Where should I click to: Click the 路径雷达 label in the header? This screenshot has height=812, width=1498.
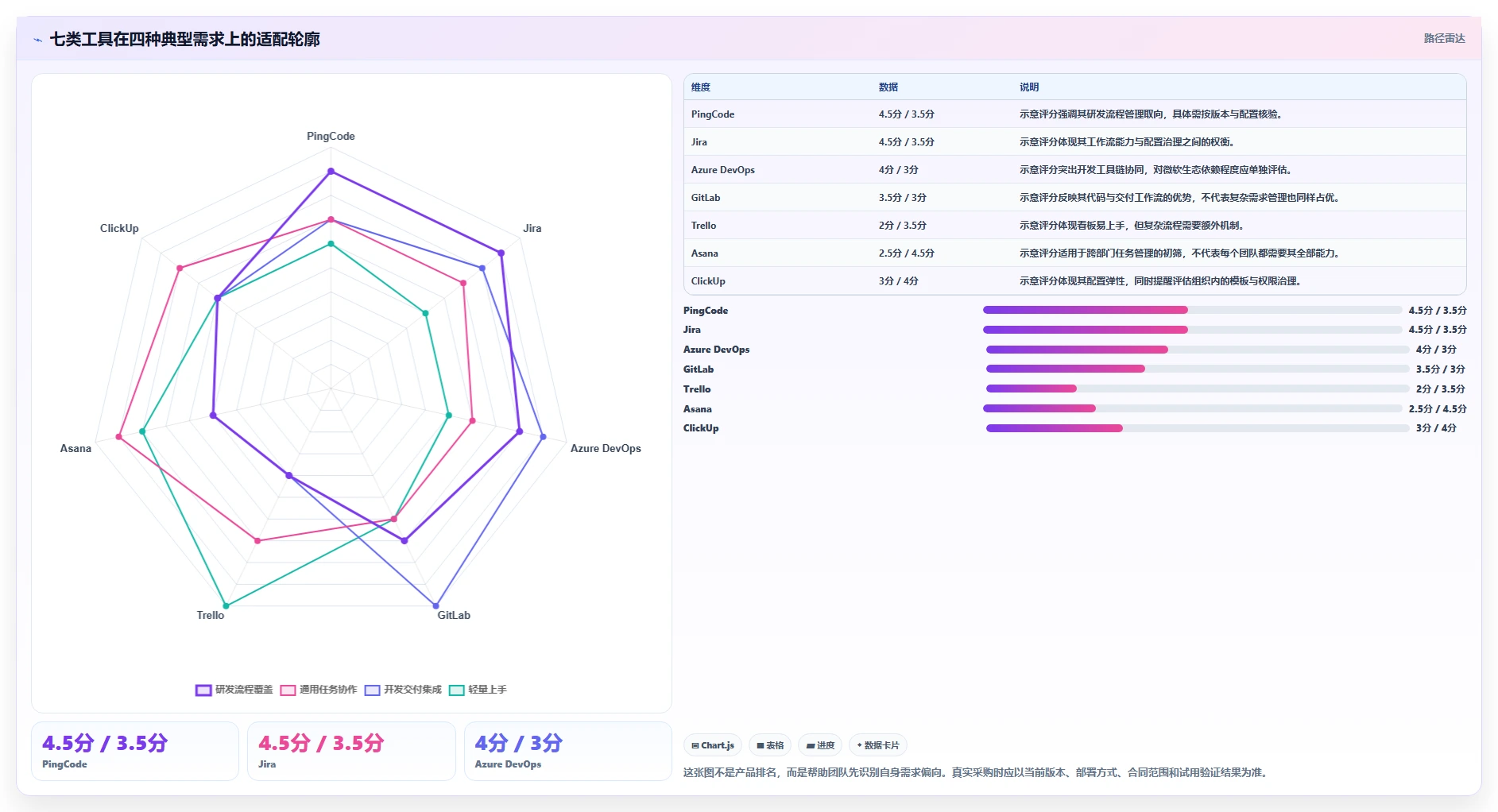pos(1444,38)
